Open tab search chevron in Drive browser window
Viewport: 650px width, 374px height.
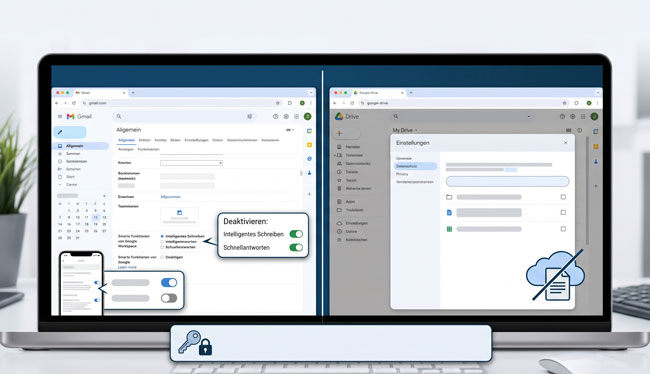[x=597, y=92]
